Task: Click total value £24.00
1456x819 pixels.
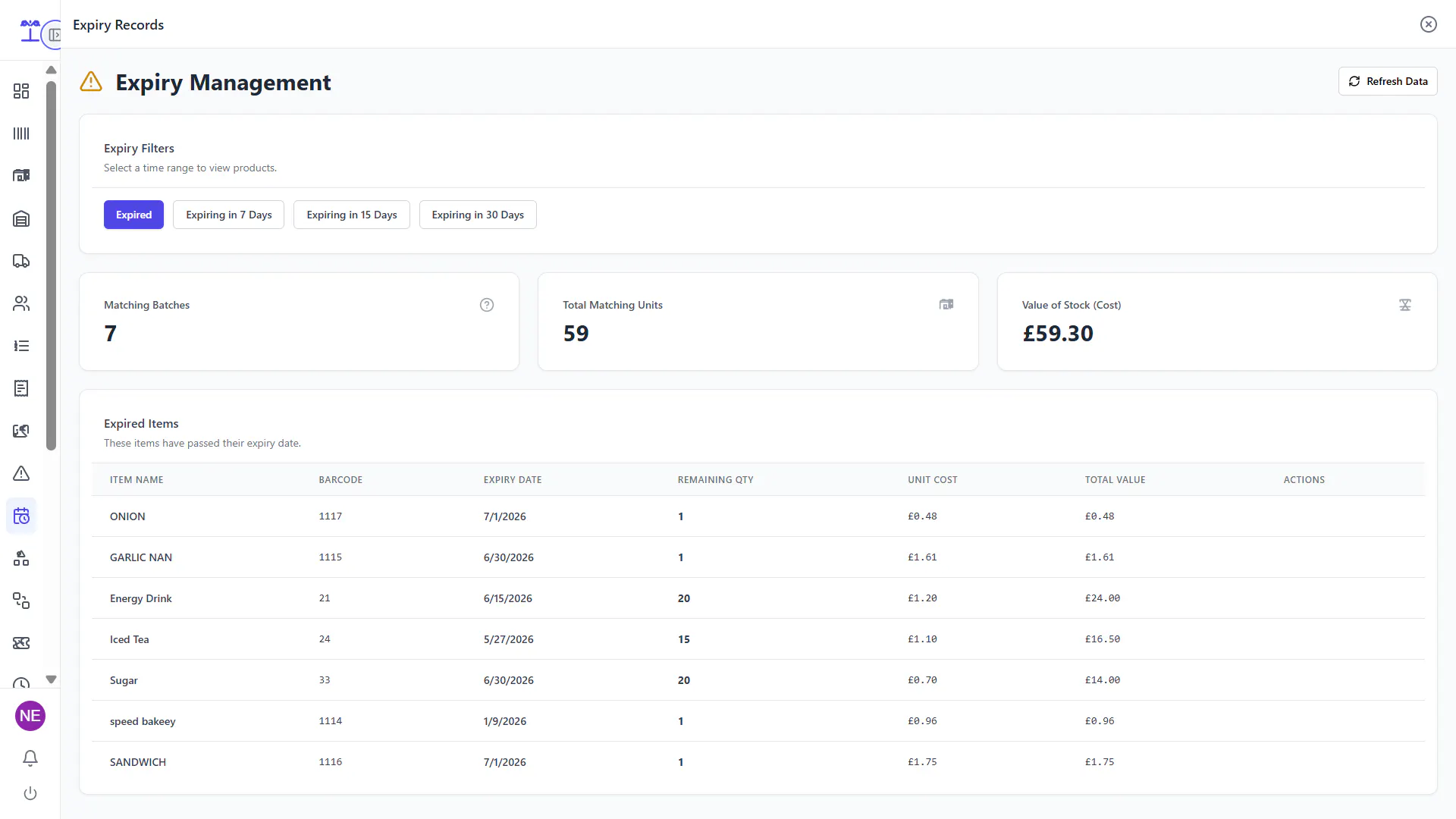Action: pyautogui.click(x=1103, y=598)
